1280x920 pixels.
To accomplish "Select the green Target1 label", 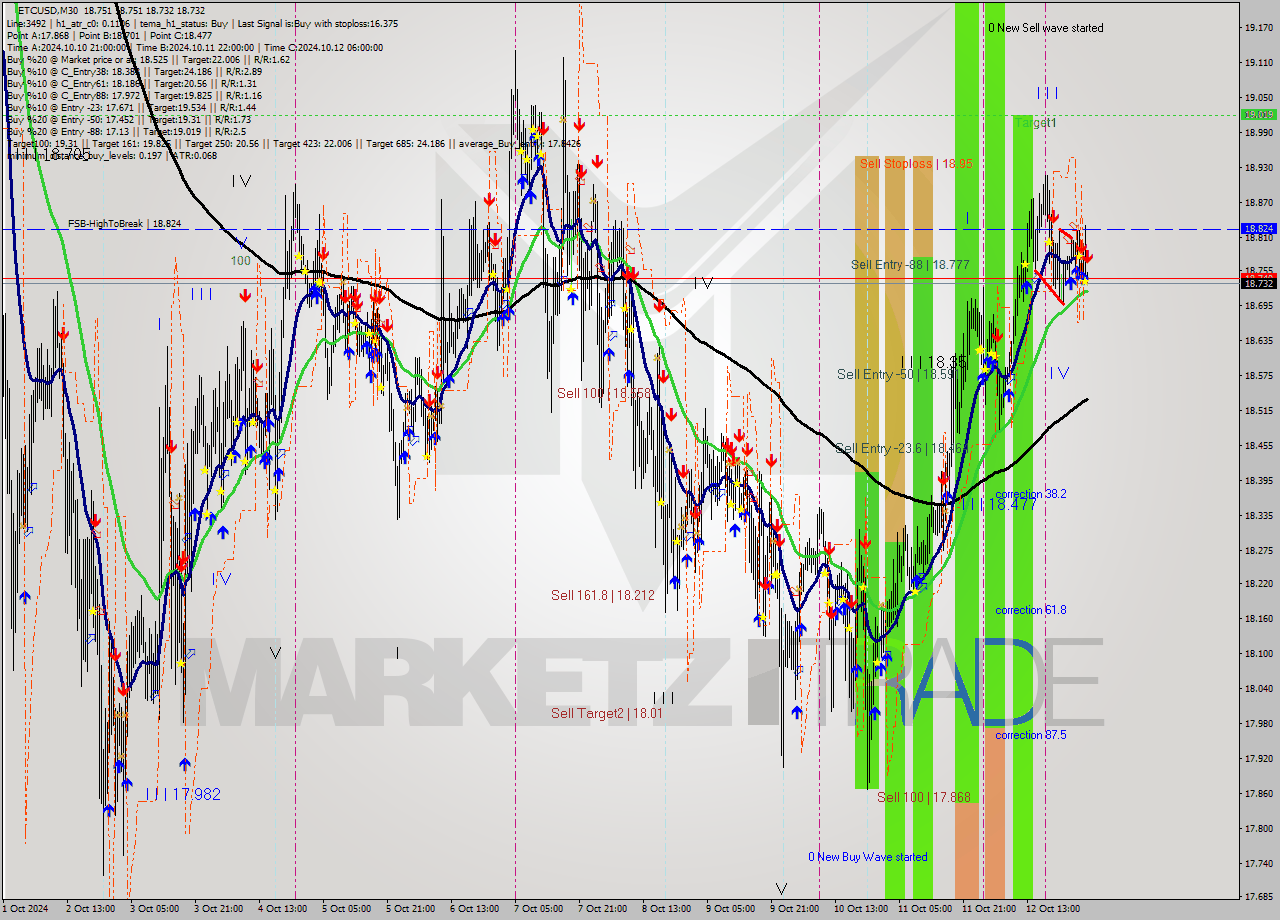I will (x=1035, y=122).
